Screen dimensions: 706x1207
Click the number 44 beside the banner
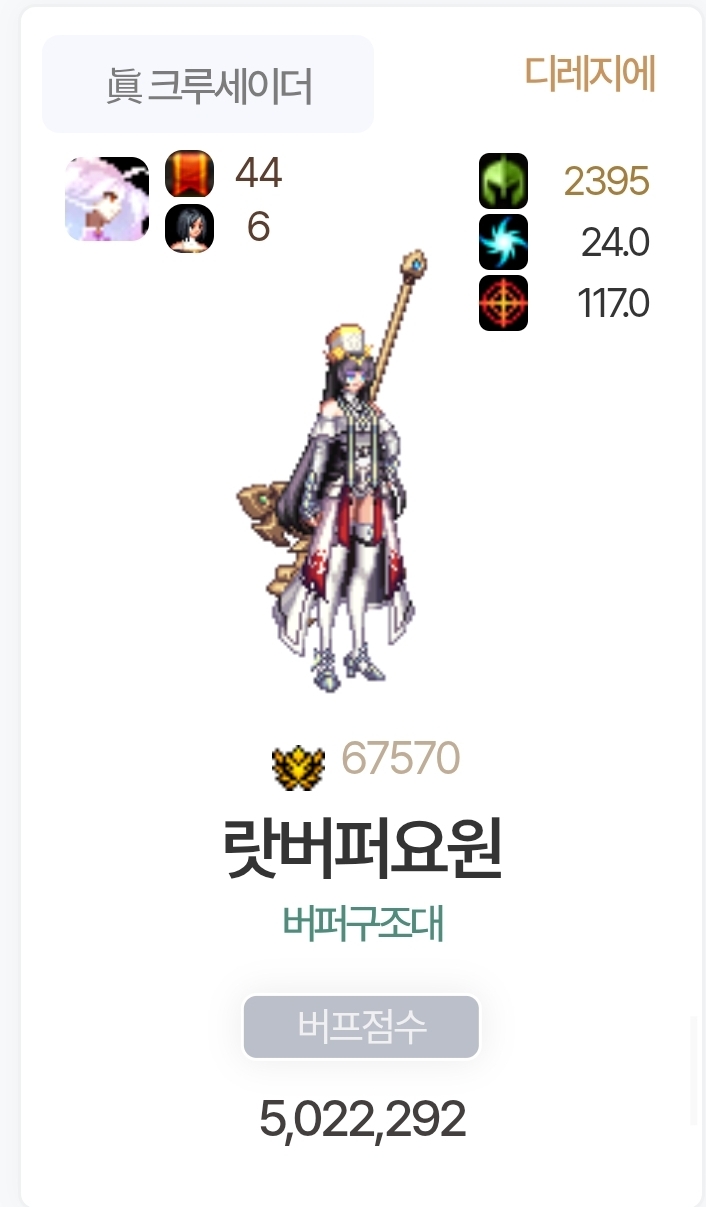point(258,173)
